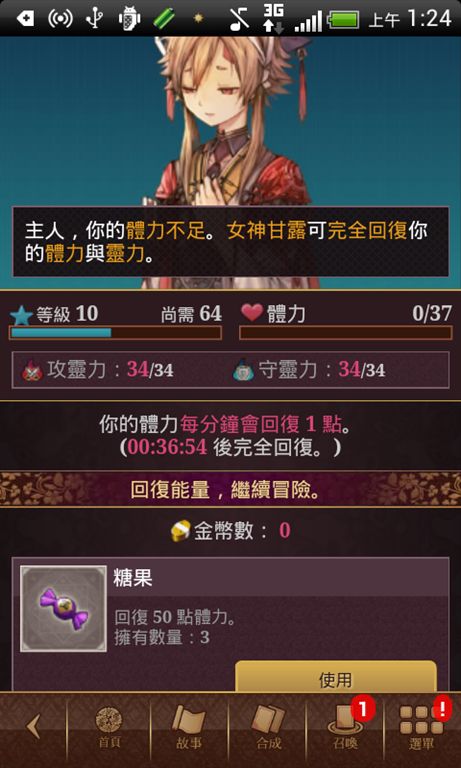Open the 選單 menu grid
Screen dimensions: 461x768
pos(422,727)
